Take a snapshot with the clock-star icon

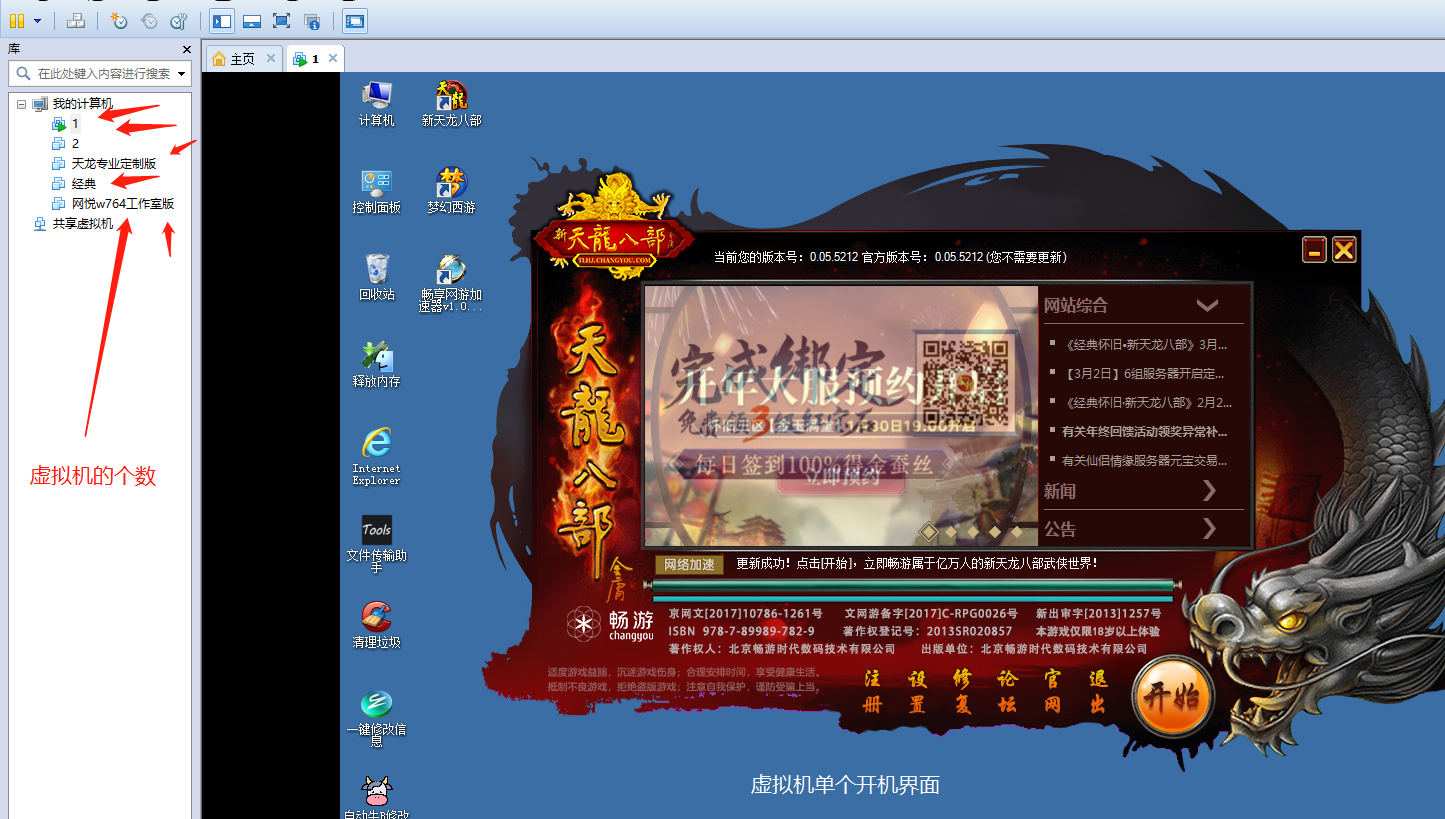[x=119, y=20]
